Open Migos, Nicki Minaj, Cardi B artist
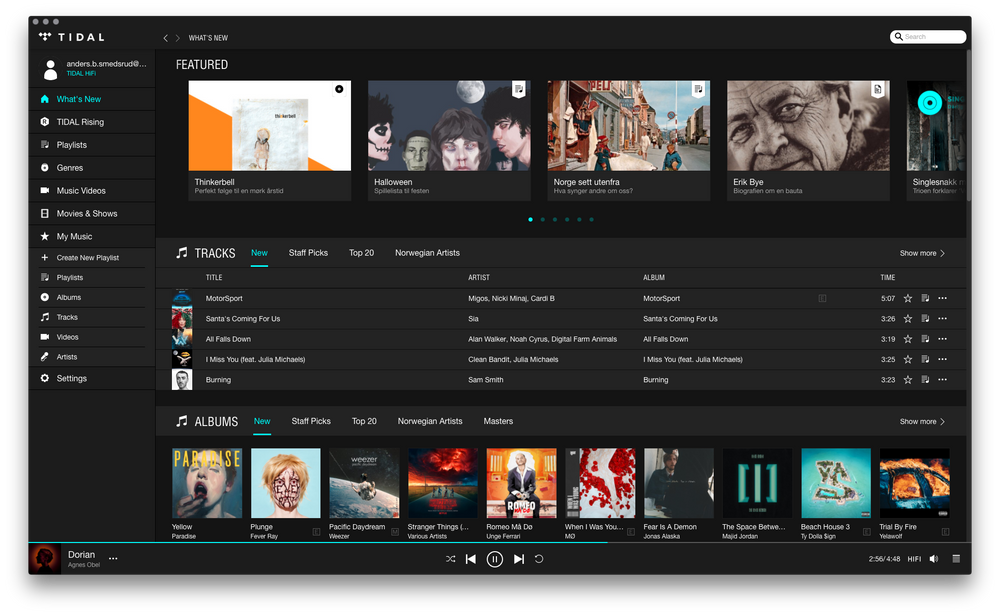 511,299
